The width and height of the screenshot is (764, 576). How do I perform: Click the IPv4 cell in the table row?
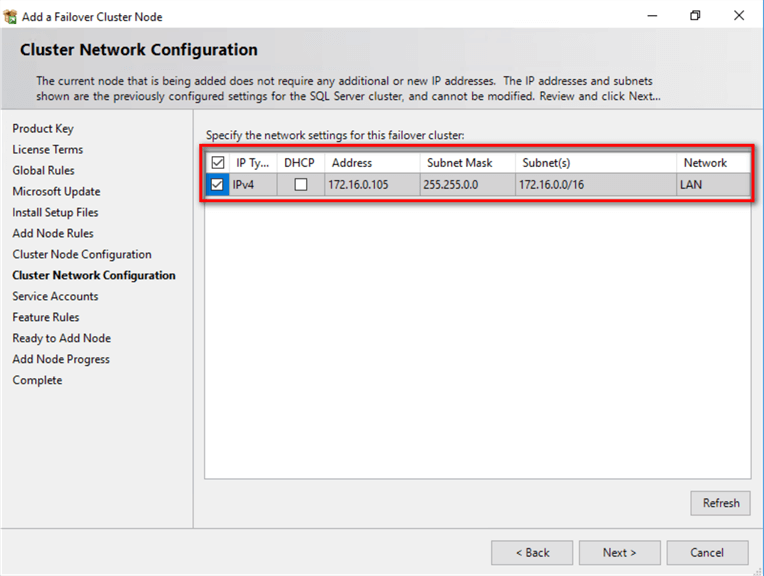coord(253,185)
